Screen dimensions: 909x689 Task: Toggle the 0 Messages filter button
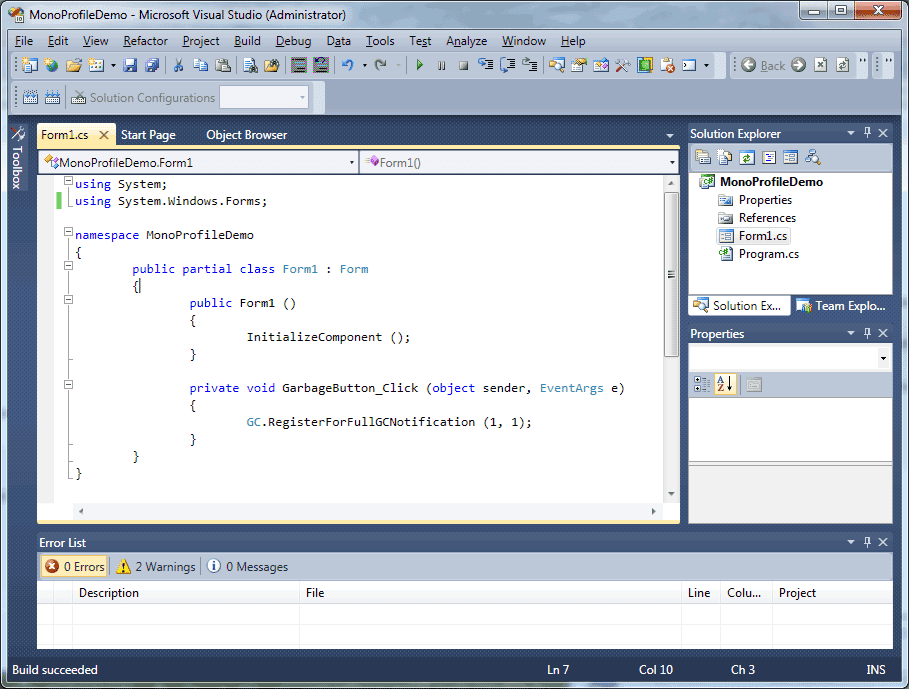tap(248, 566)
